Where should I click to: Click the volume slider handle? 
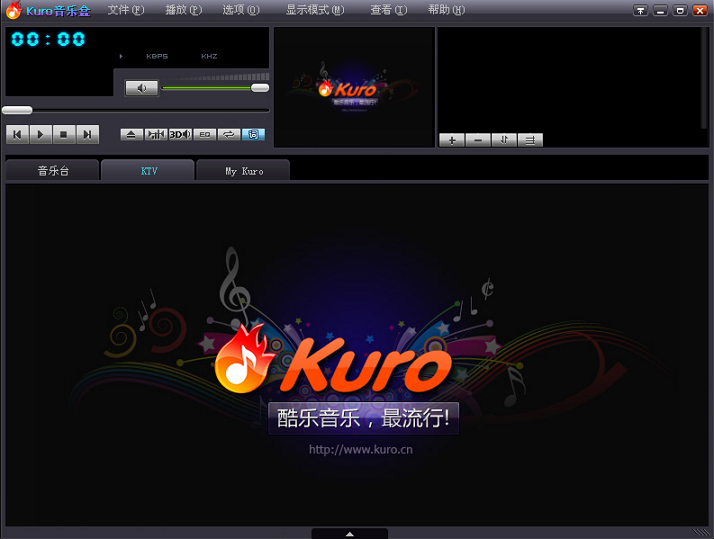point(260,88)
